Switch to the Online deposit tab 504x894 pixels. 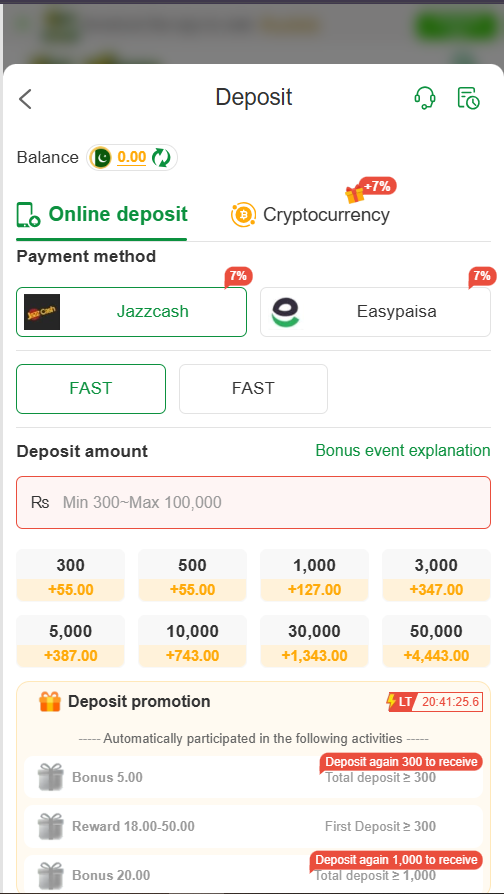(x=101, y=215)
